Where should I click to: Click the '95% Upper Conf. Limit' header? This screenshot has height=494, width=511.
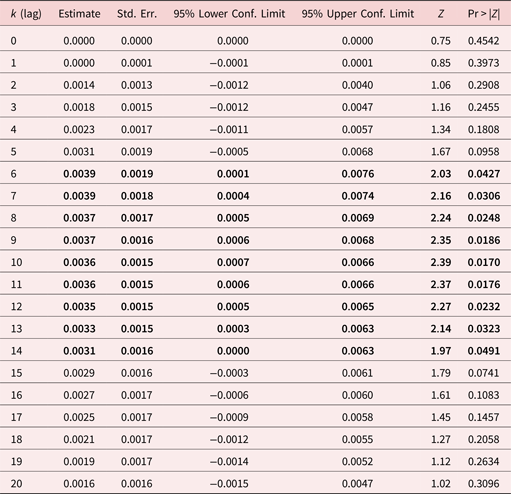[x=358, y=14]
